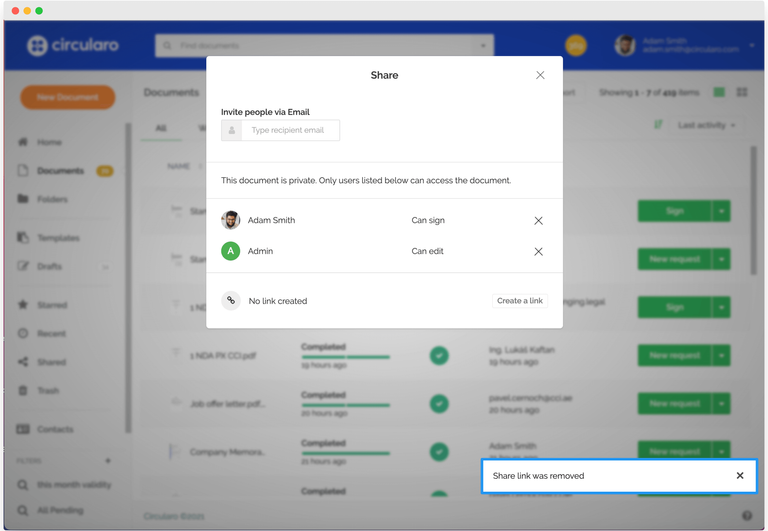Image resolution: width=768 pixels, height=531 pixels.
Task: Open the search bar dropdown arrow
Action: point(484,46)
